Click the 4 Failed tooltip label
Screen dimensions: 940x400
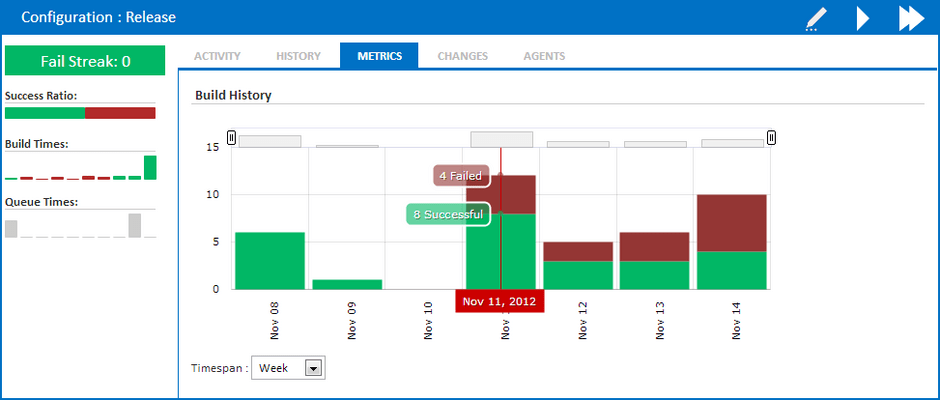460,176
